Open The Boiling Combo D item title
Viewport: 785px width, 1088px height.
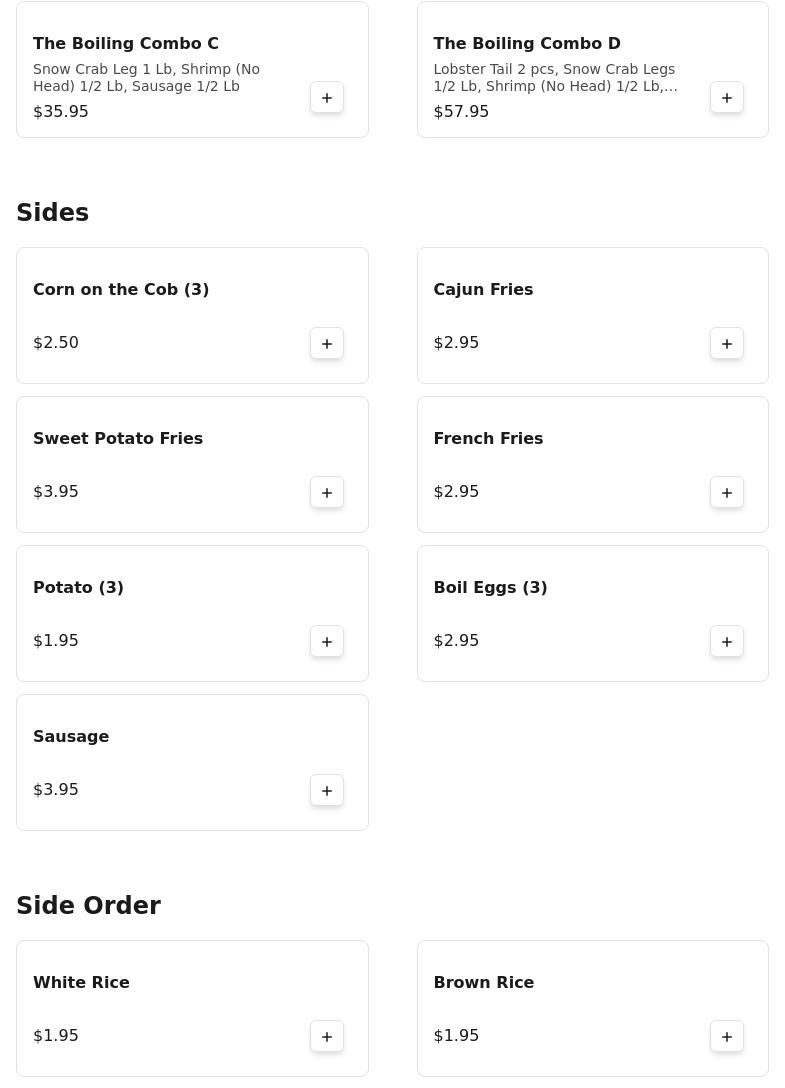coord(527,44)
